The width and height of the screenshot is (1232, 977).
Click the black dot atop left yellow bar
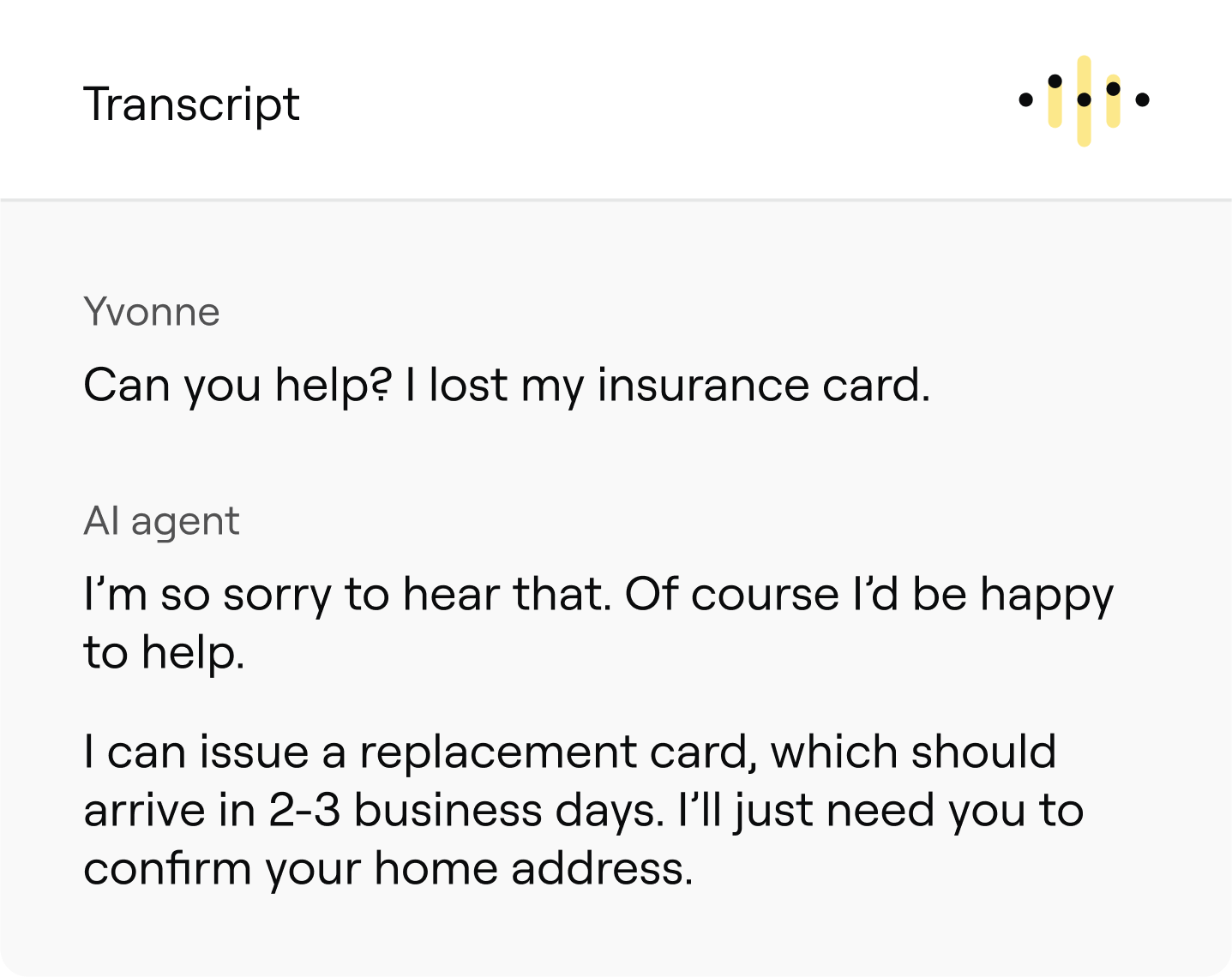click(x=1055, y=81)
